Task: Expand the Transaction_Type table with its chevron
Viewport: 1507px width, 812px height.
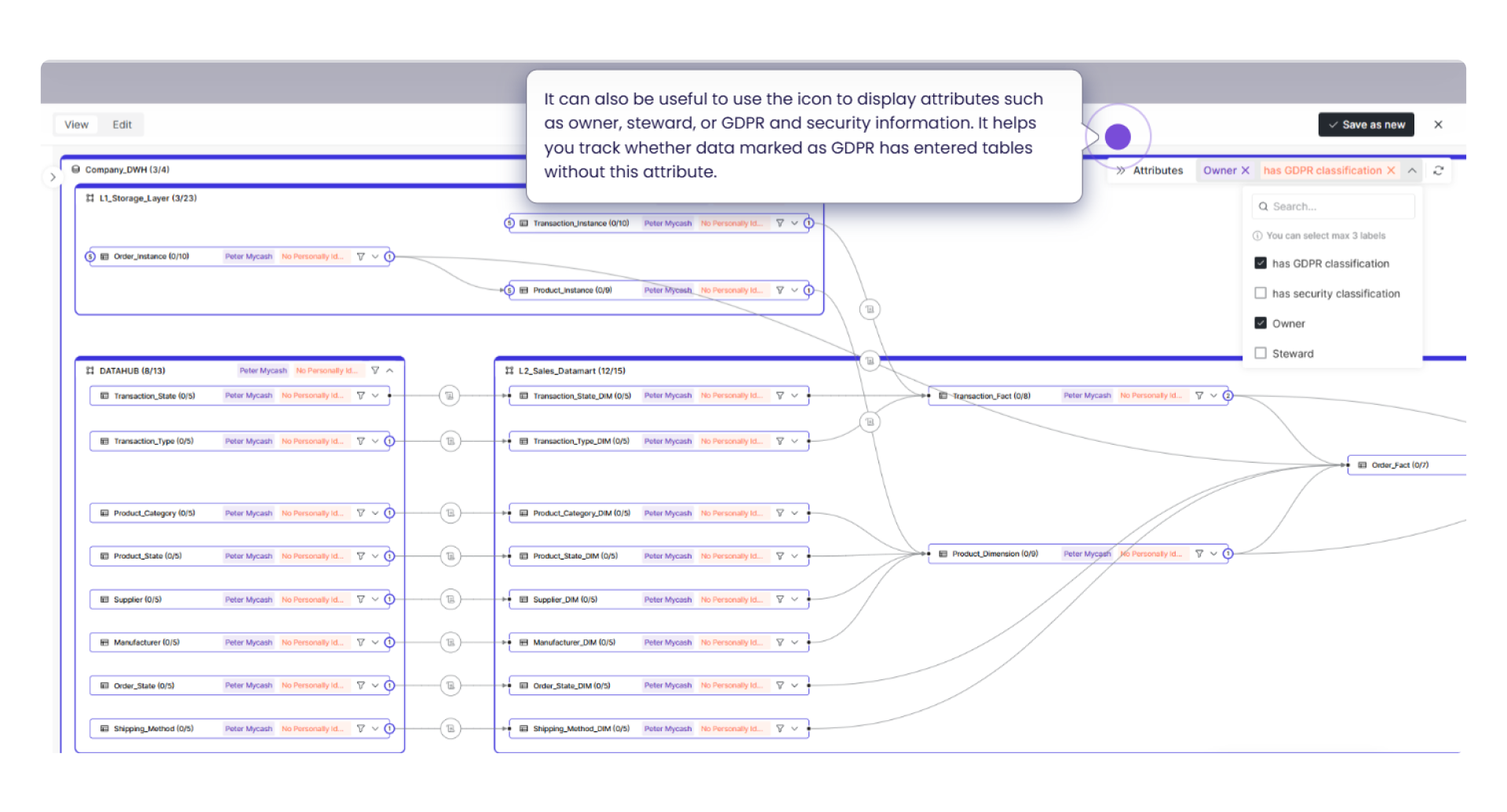Action: point(375,441)
